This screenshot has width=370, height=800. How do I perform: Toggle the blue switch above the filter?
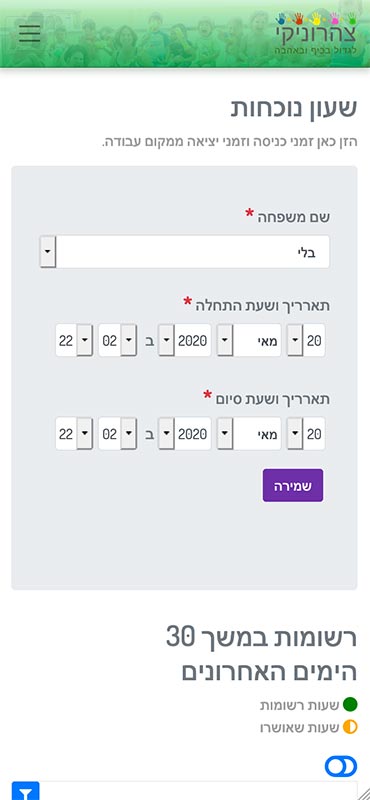pyautogui.click(x=341, y=766)
